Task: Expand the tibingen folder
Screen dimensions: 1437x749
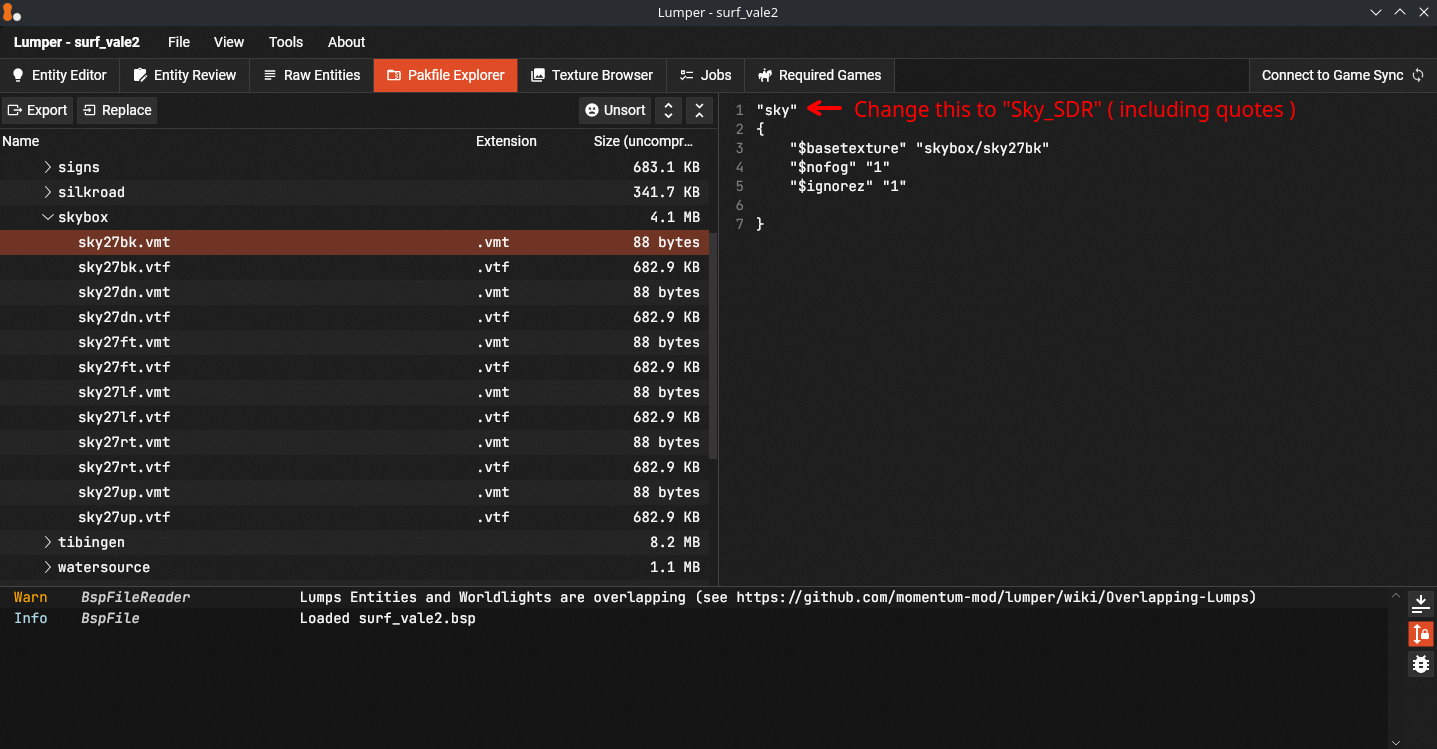Action: 47,542
